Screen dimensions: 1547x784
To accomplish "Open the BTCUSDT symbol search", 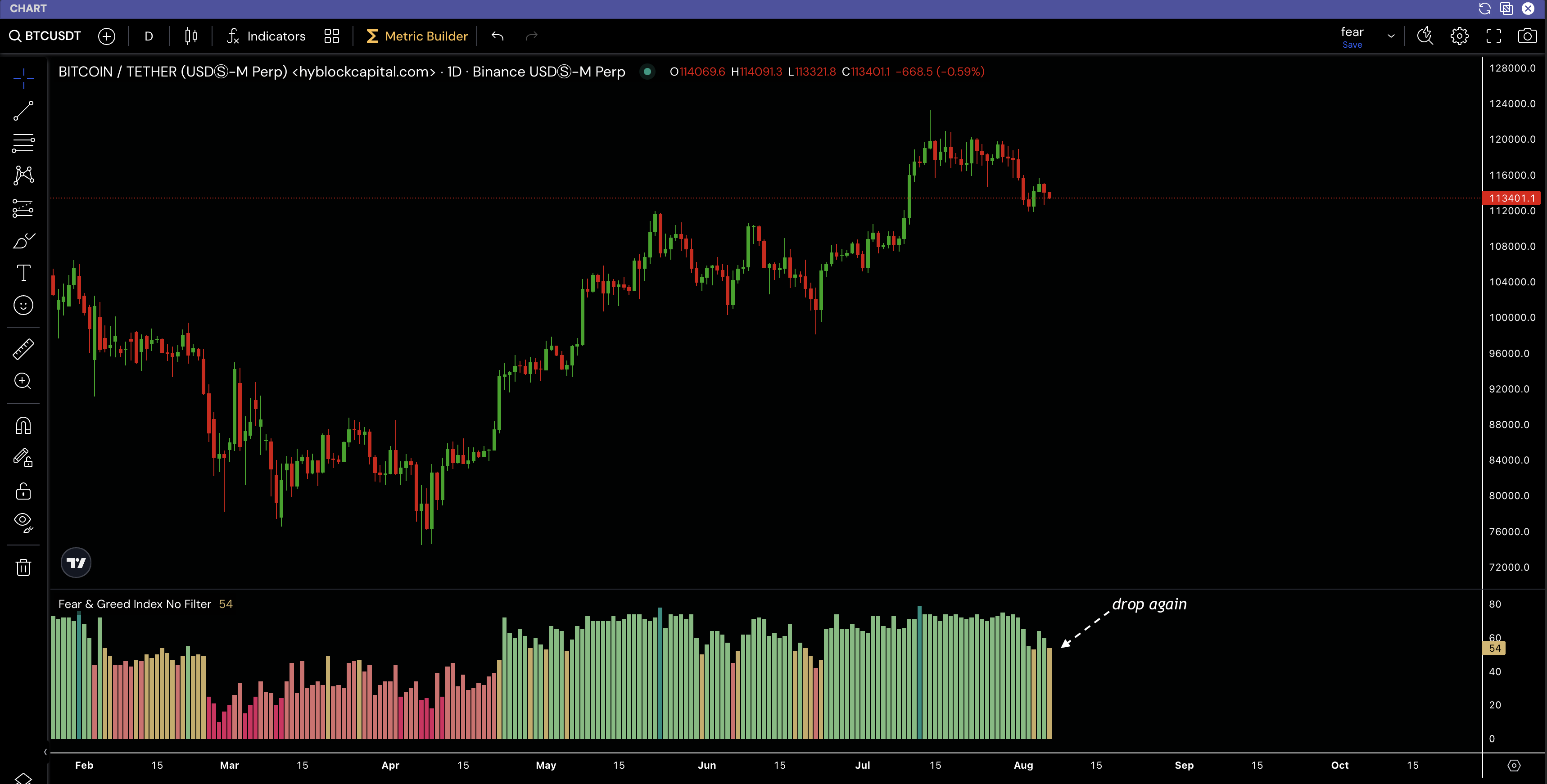I will [x=45, y=36].
